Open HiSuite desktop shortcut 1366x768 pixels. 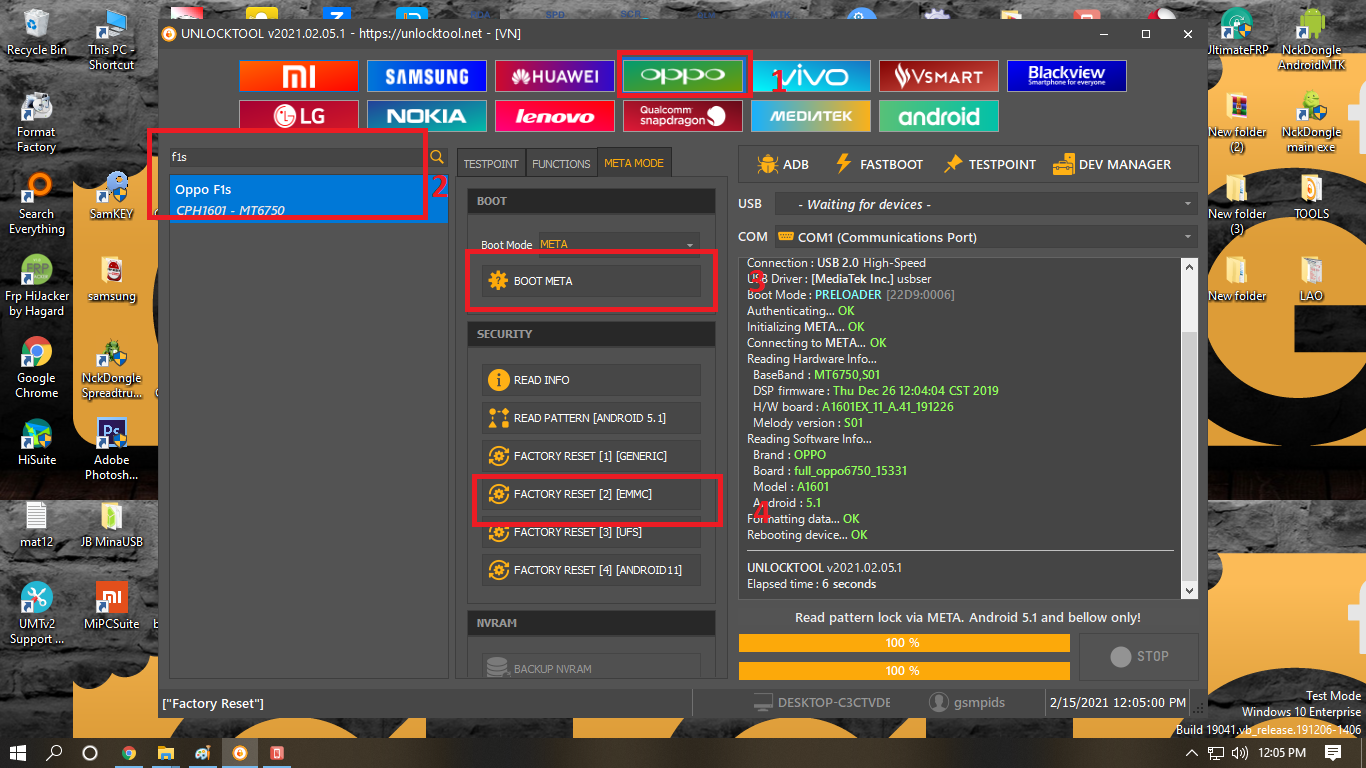[x=36, y=442]
